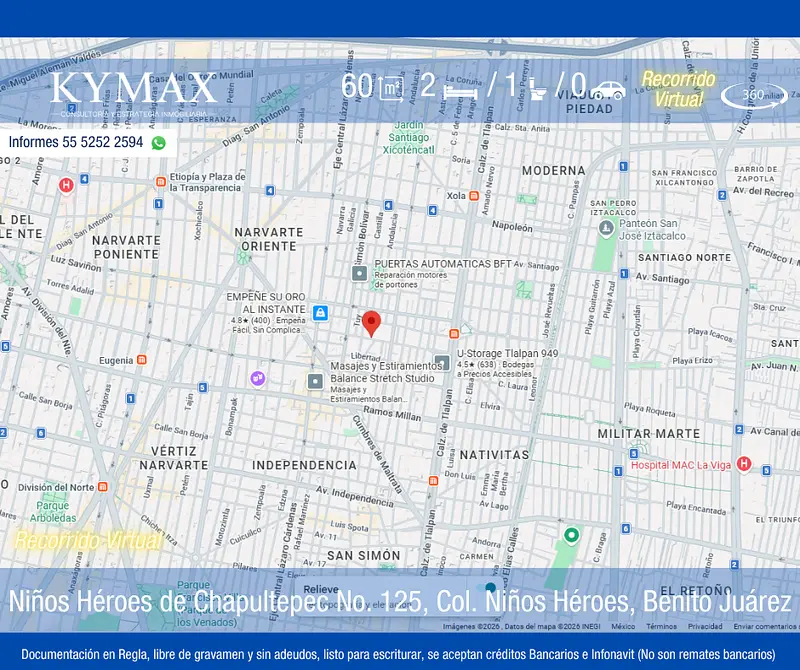Select the División del Norte metro icon
This screenshot has height=670, width=800.
(103, 487)
